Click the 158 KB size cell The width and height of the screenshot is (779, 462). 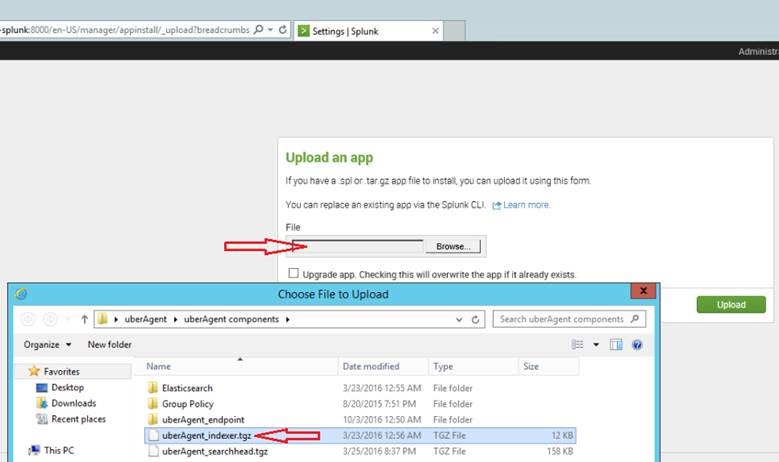click(560, 452)
